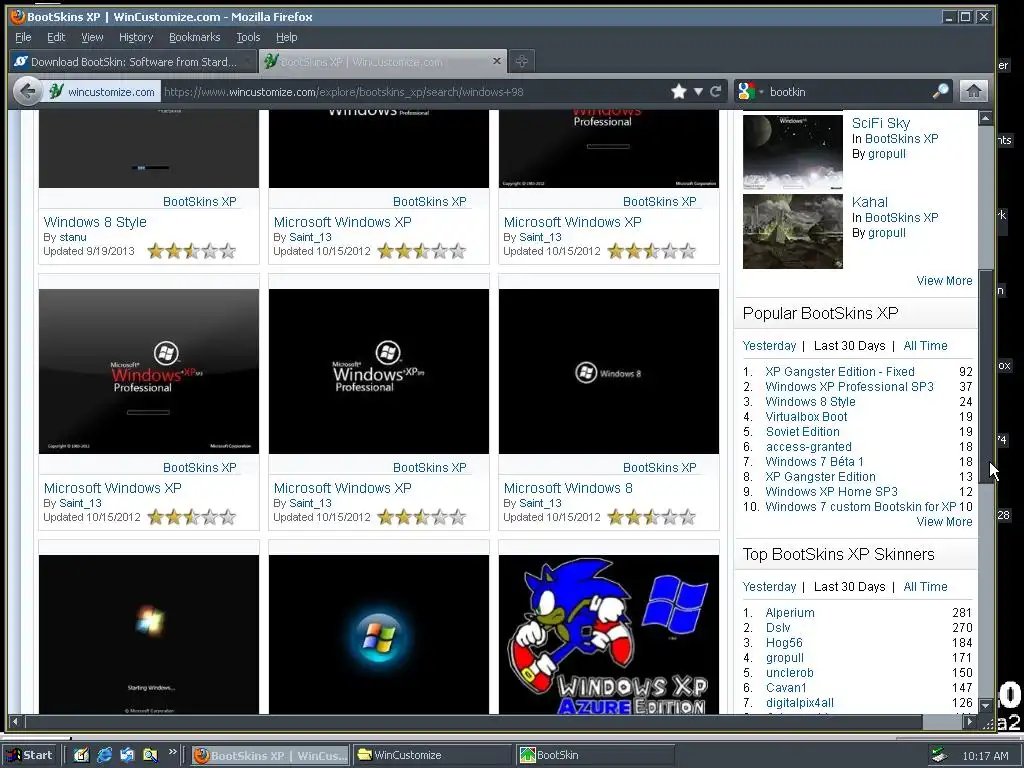Open author stanu's profile

click(72, 237)
